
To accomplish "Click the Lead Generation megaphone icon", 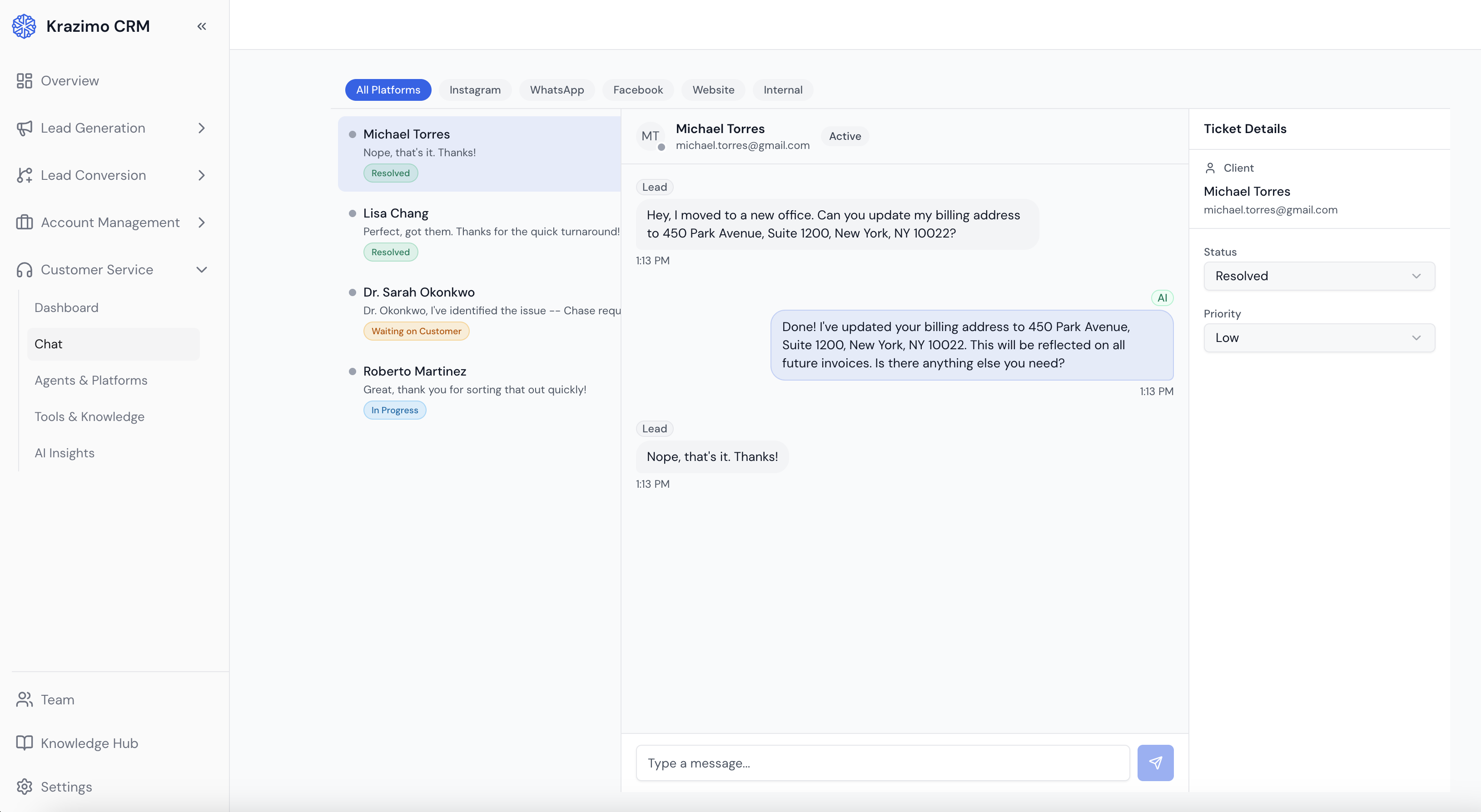I will click(x=24, y=128).
